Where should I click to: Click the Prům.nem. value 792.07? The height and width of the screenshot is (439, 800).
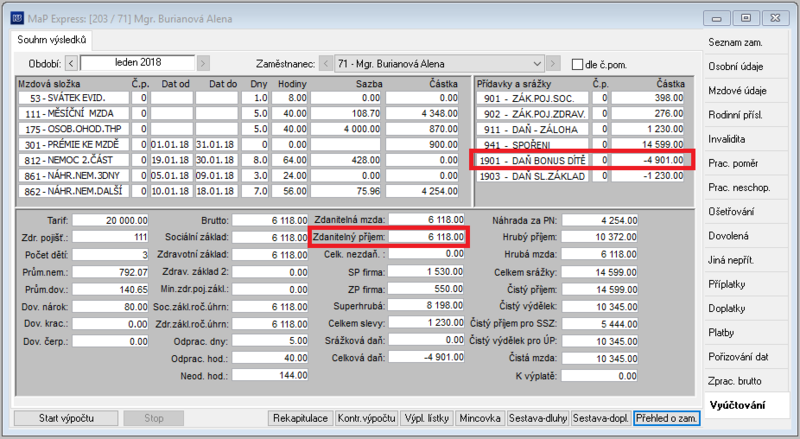(x=110, y=272)
